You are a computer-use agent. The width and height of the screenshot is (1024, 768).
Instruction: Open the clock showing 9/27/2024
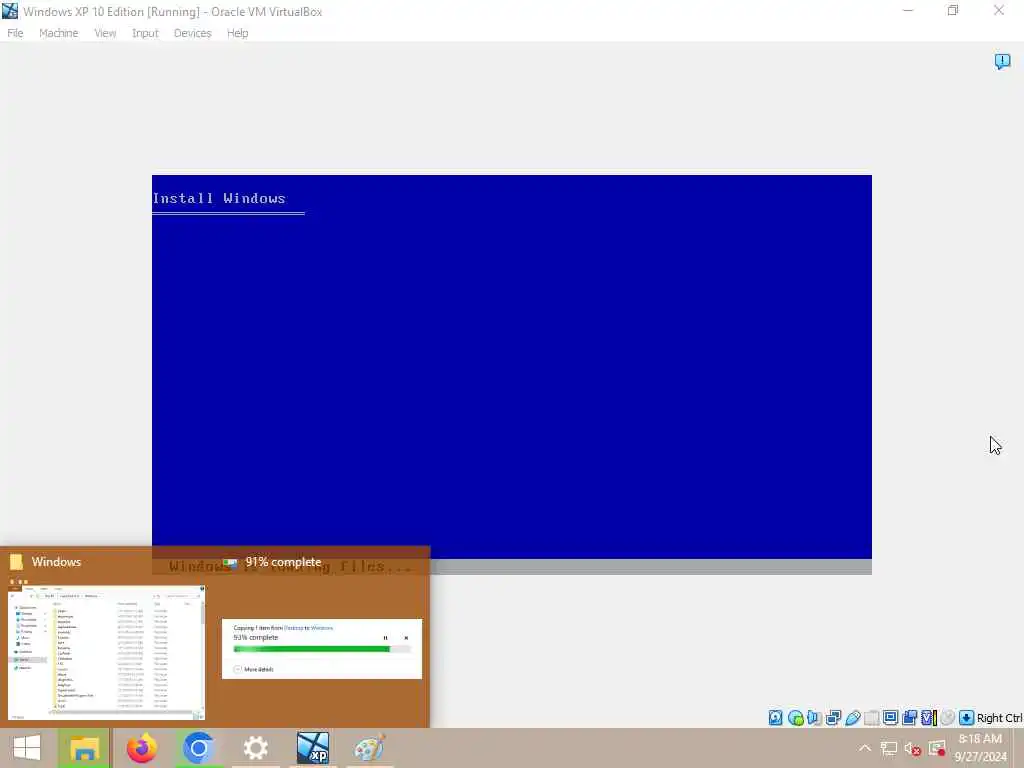coord(980,748)
